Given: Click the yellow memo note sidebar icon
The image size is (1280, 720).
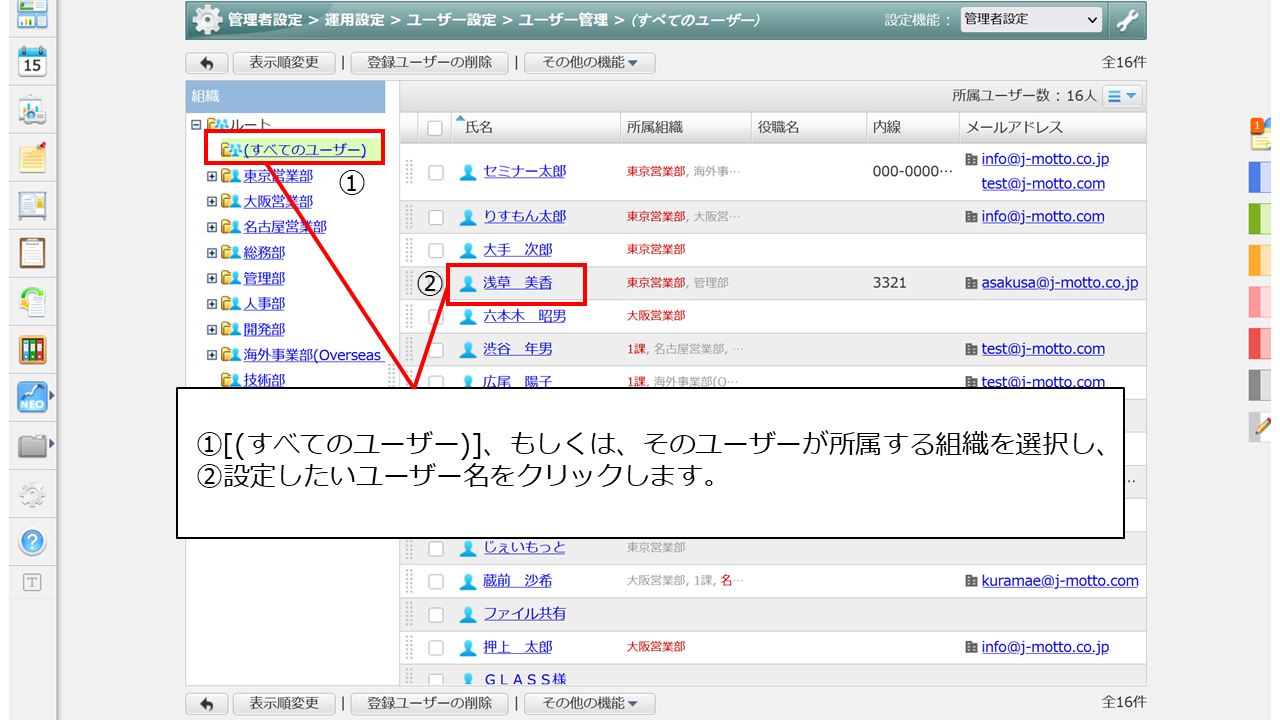Looking at the screenshot, I should coord(32,158).
